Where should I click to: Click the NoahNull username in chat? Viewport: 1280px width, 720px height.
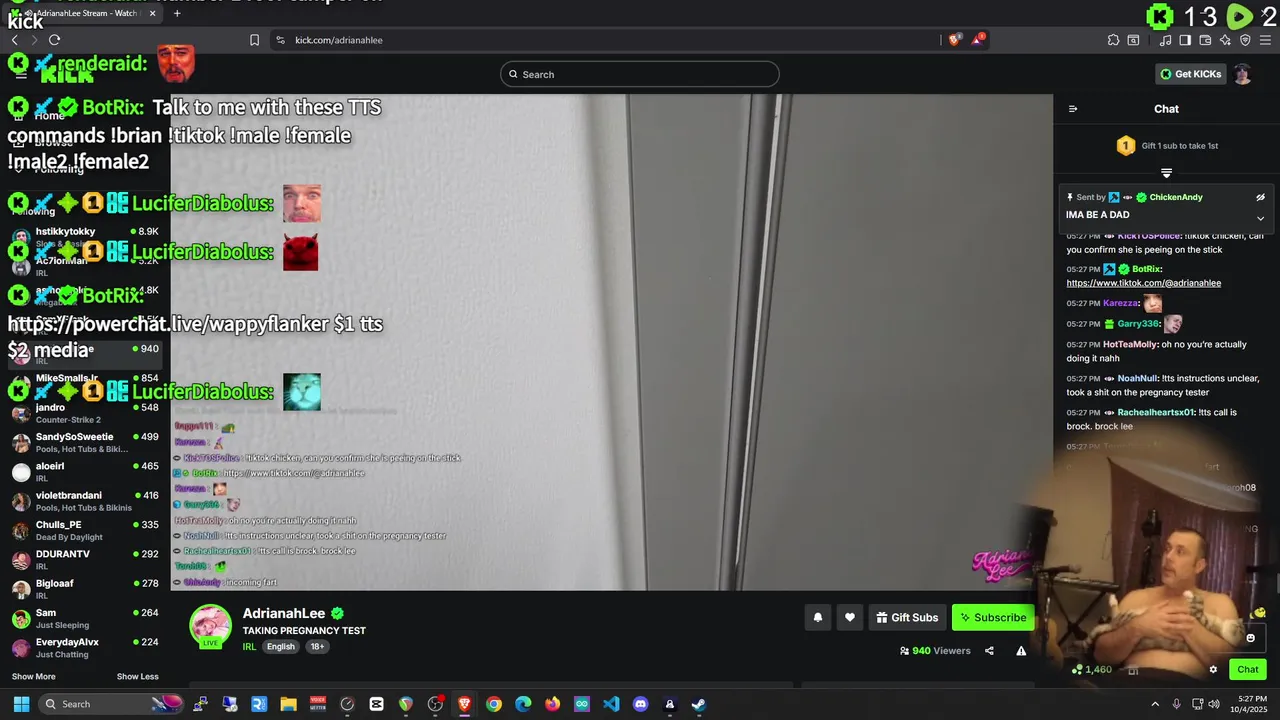[1137, 378]
